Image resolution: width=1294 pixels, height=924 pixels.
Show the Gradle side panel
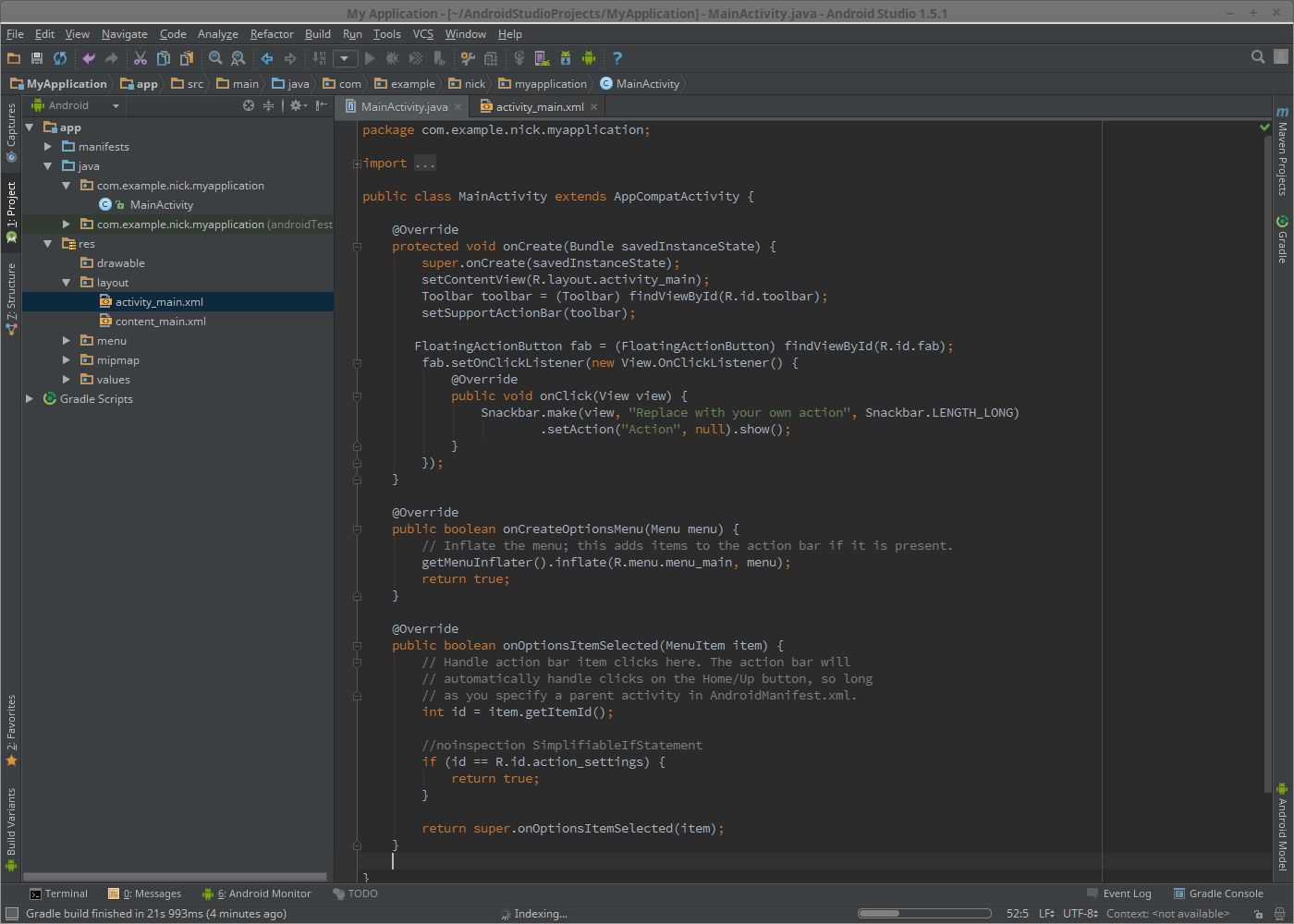[1282, 239]
